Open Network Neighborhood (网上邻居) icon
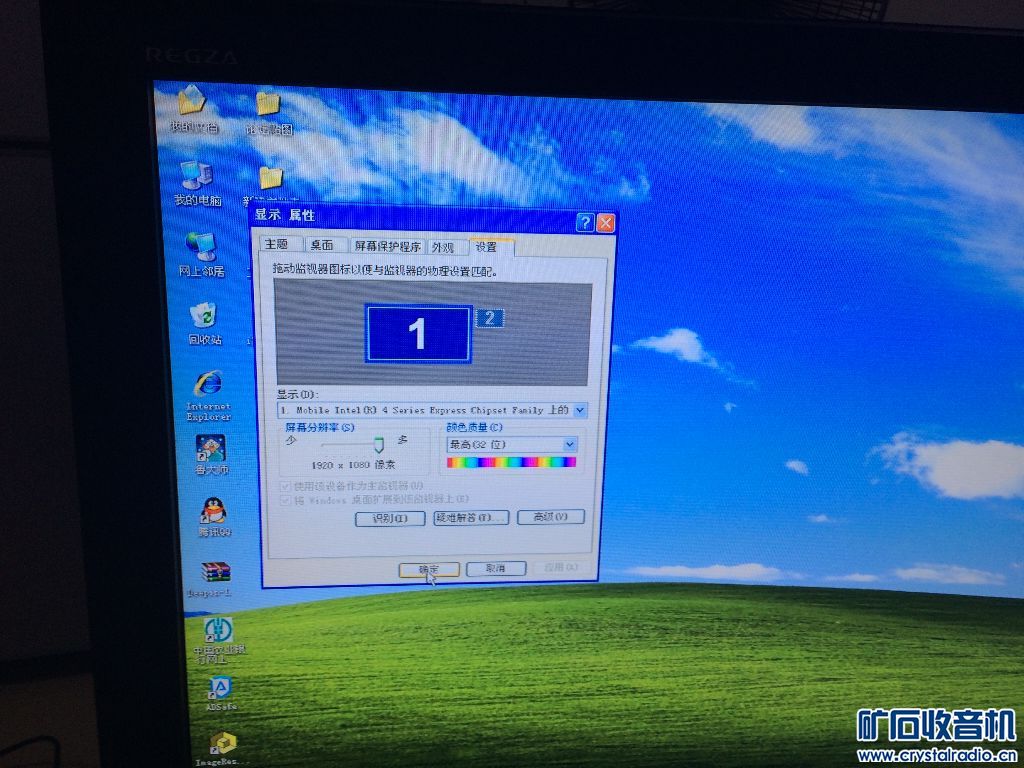Image resolution: width=1024 pixels, height=768 pixels. (x=201, y=254)
